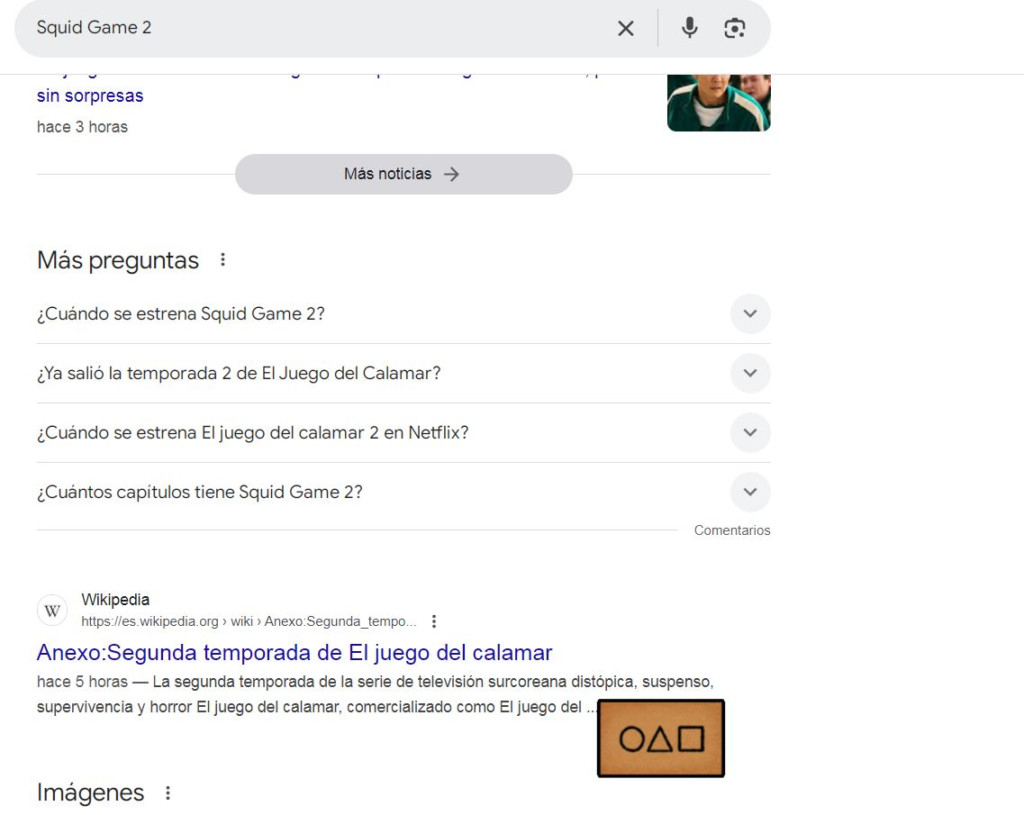Screen dimensions: 1024x815
Task: Click the Imágenes section heading
Action: (90, 792)
